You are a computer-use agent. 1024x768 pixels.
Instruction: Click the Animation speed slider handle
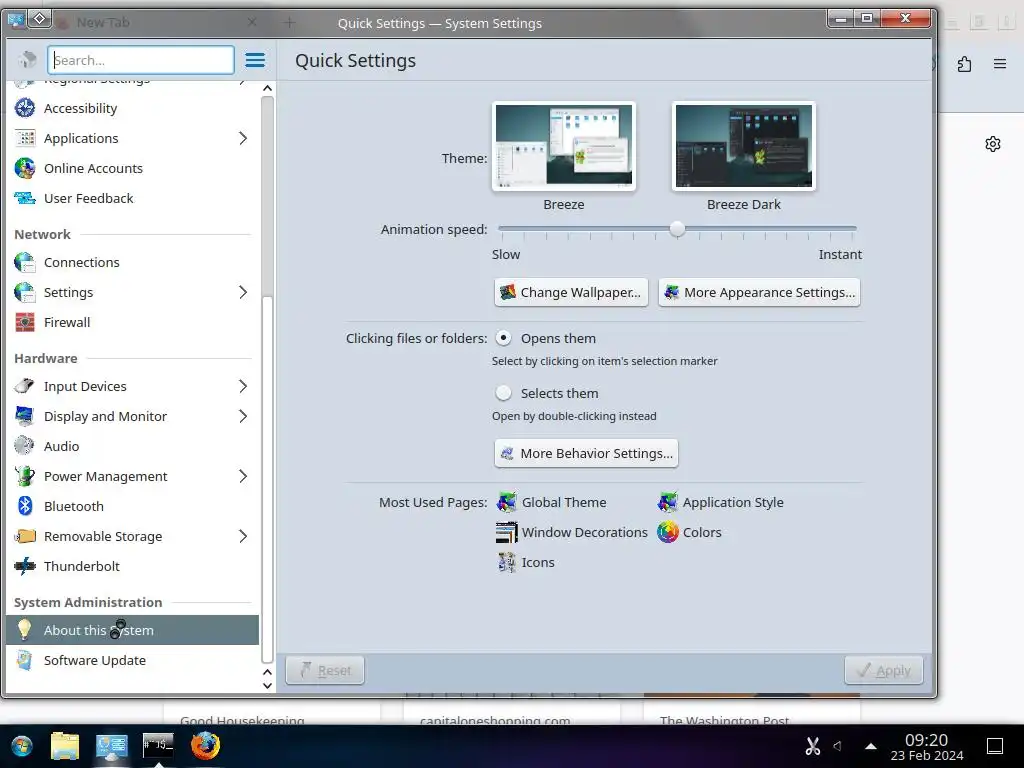677,229
